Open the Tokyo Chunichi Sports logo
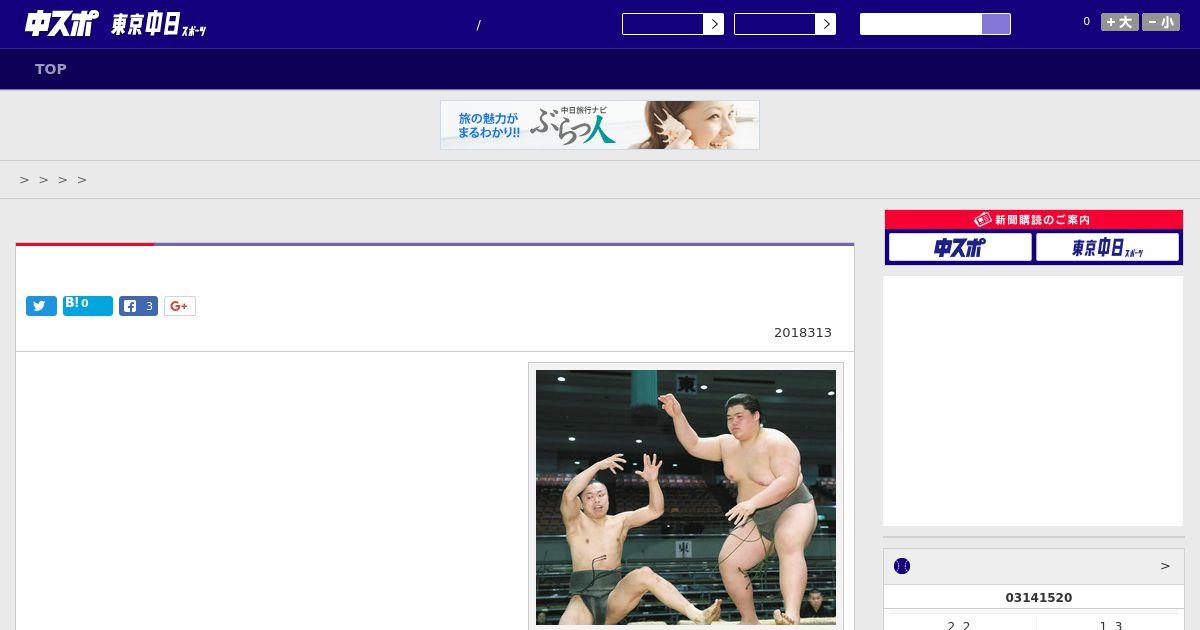Viewport: 1200px width, 630px height. [x=159, y=25]
